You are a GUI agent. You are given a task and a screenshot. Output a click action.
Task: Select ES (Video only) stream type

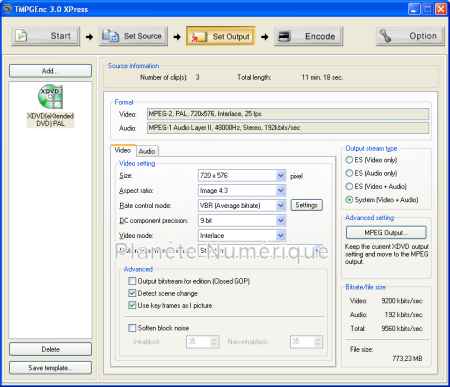[349, 160]
